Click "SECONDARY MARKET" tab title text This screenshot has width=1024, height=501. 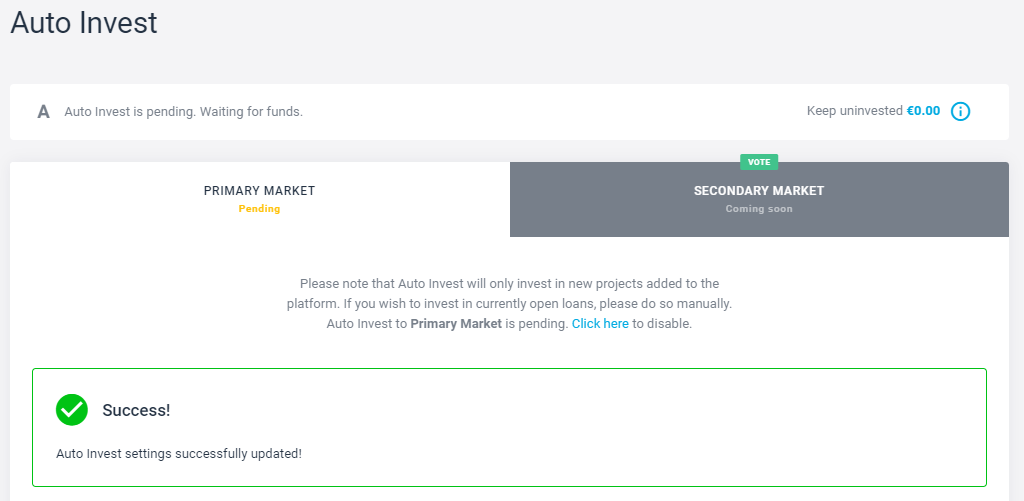(759, 191)
